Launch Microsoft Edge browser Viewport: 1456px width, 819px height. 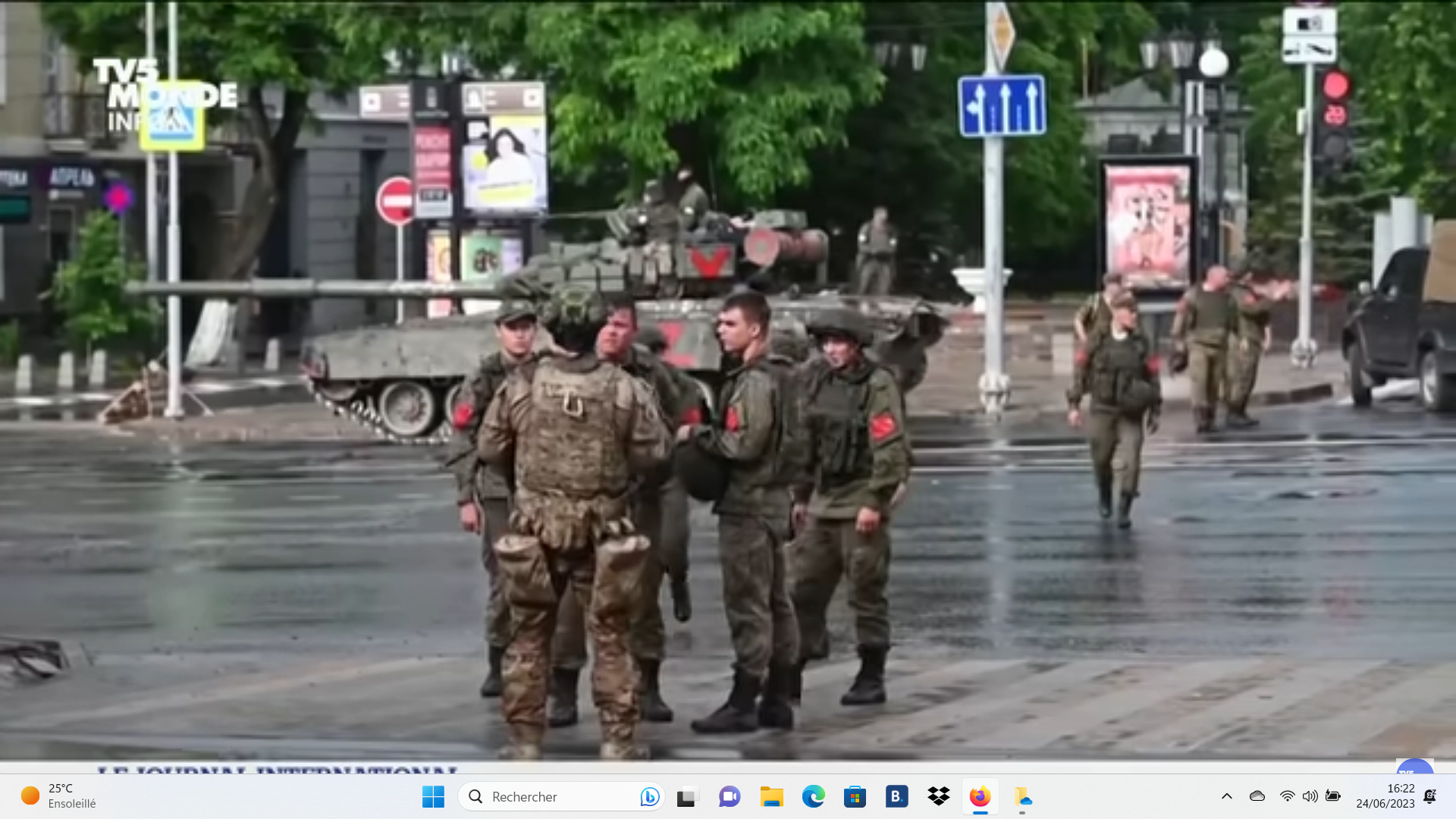[813, 796]
